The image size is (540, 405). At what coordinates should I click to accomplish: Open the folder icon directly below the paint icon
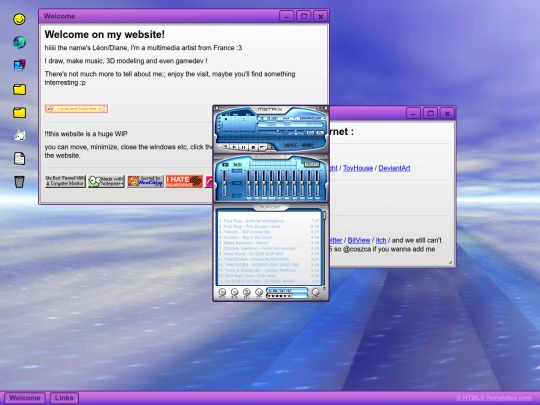[20, 89]
